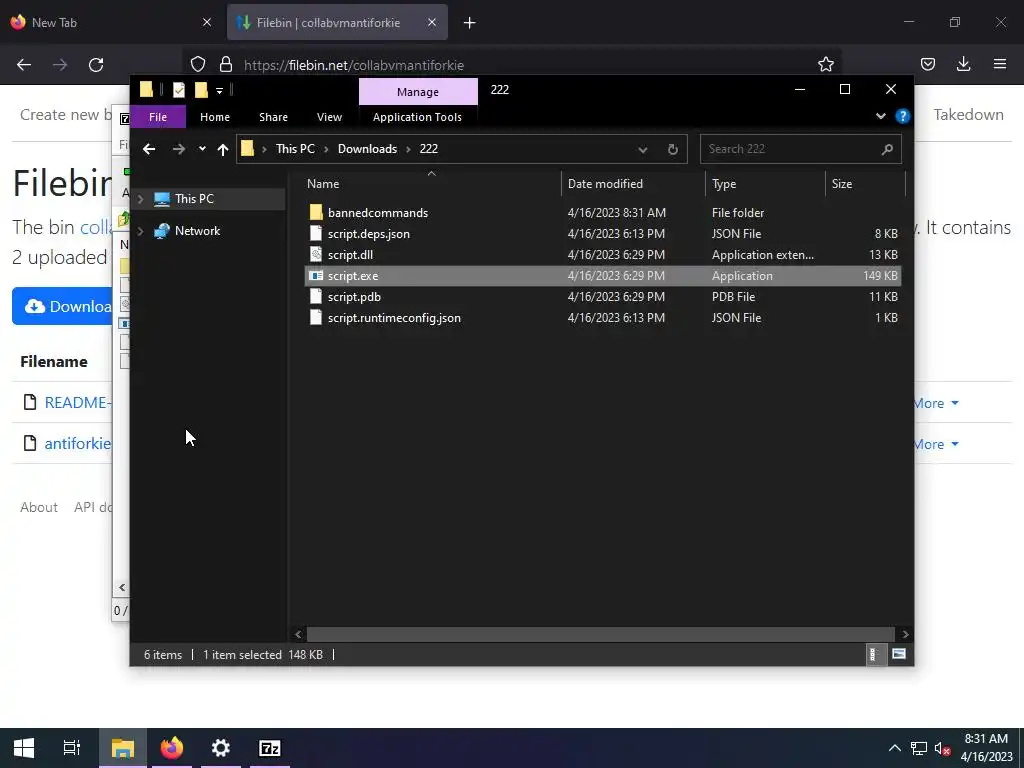
Task: Switch to large icons view layout
Action: 899,654
